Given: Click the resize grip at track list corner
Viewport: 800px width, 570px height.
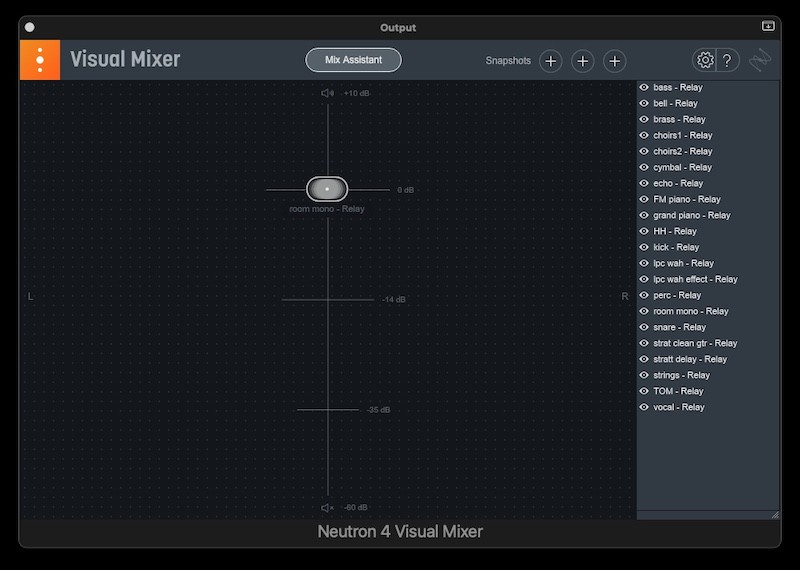Looking at the screenshot, I should click(776, 515).
